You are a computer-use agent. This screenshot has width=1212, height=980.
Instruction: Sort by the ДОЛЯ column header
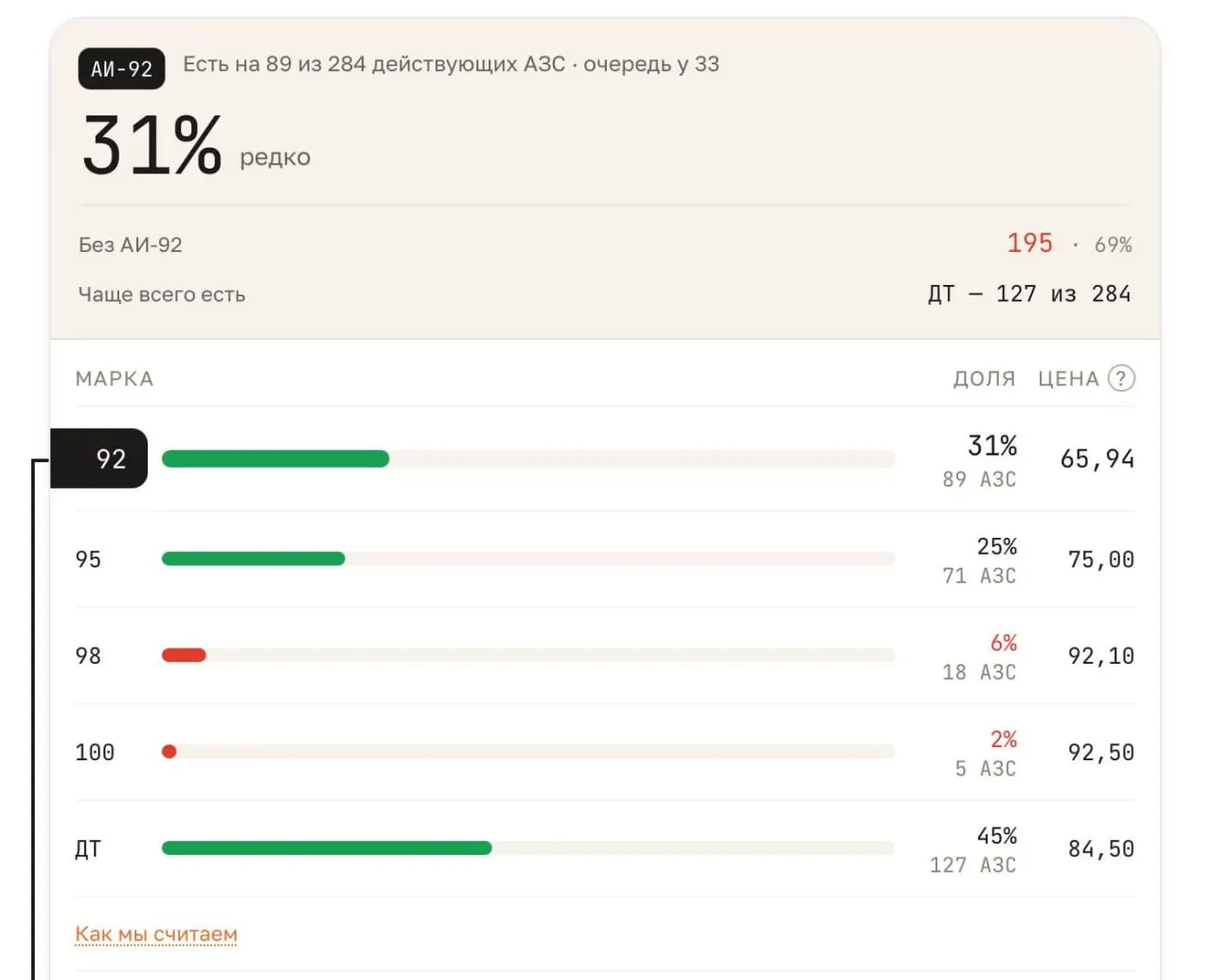[984, 379]
